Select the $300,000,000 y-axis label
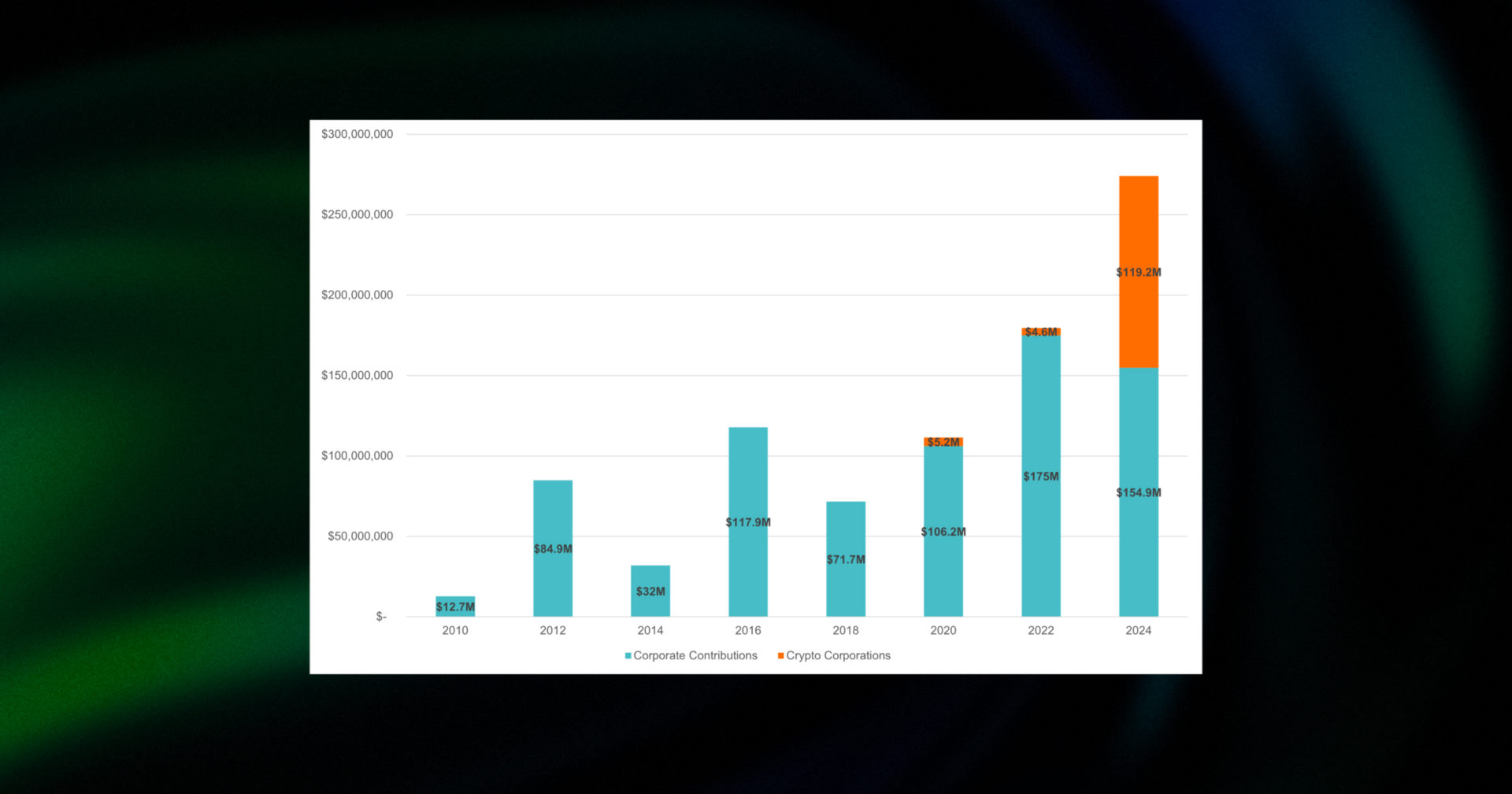The image size is (1512, 794). 357,134
